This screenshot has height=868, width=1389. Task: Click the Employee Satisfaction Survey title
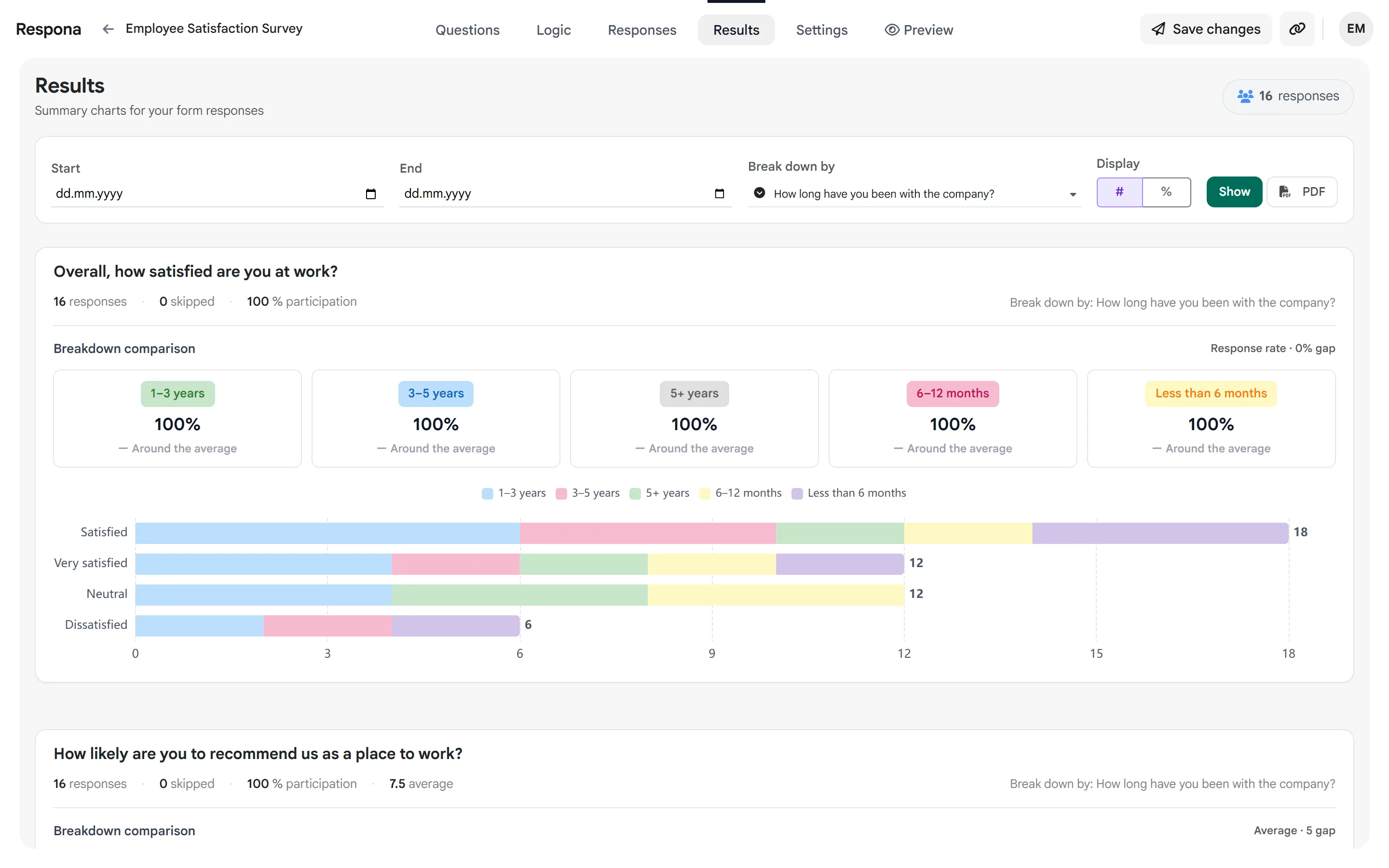click(214, 29)
